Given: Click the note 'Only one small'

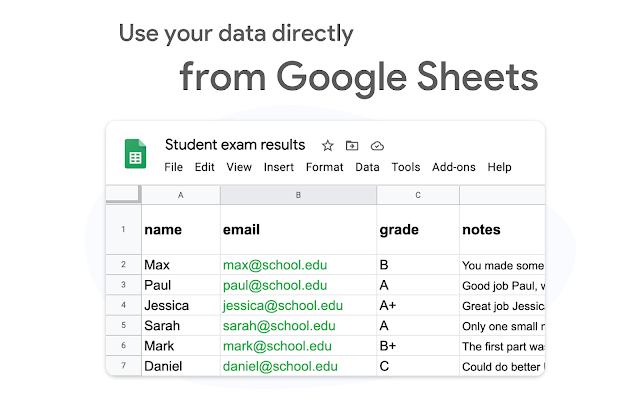Looking at the screenshot, I should [502, 326].
